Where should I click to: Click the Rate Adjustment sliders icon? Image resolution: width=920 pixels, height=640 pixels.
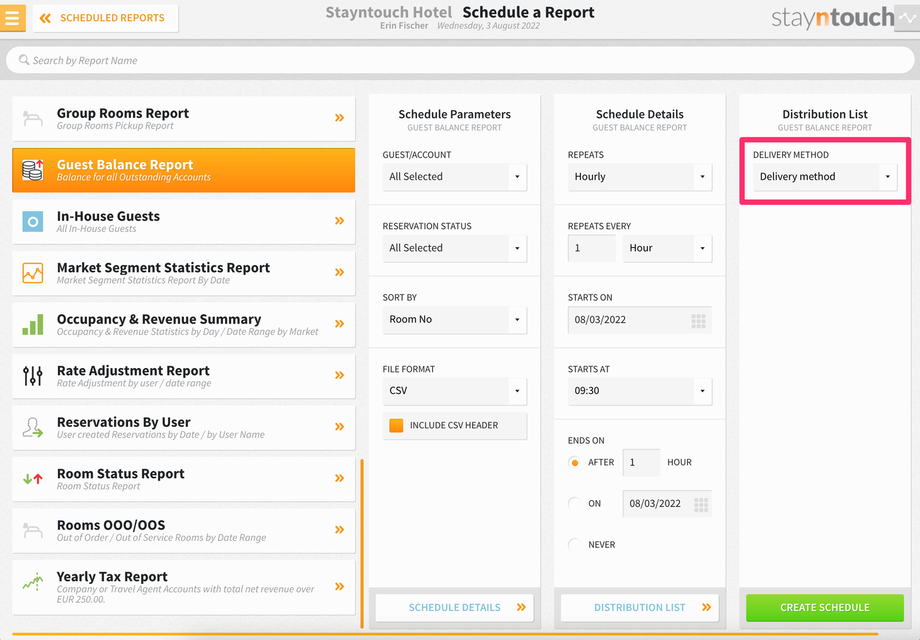(33, 376)
